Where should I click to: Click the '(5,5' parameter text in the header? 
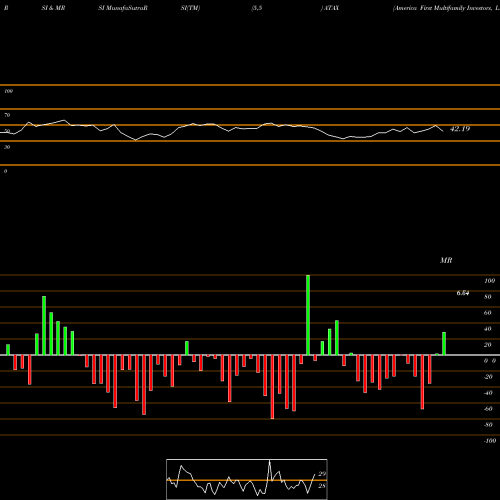click(x=257, y=8)
